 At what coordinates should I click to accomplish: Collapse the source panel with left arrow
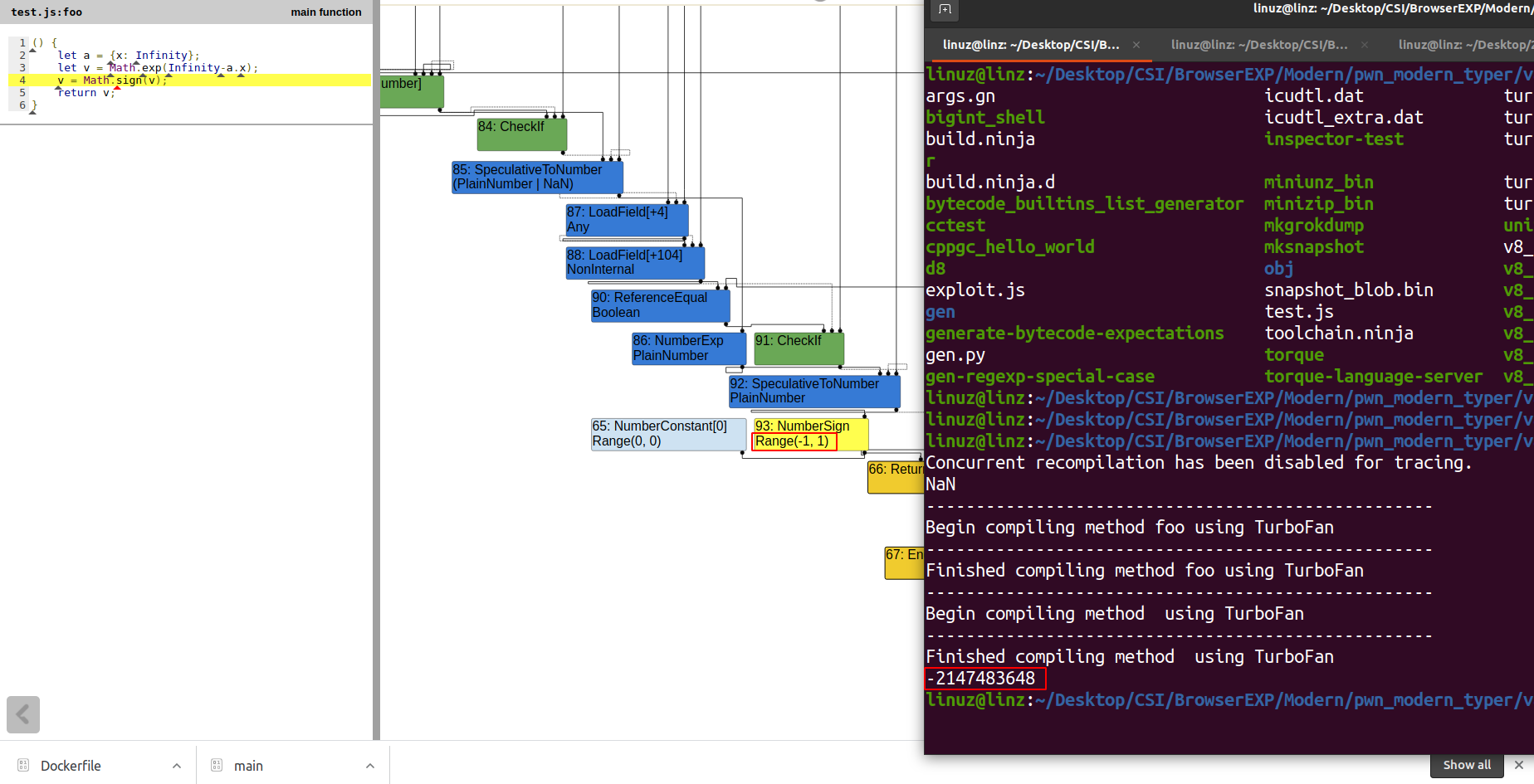click(23, 714)
